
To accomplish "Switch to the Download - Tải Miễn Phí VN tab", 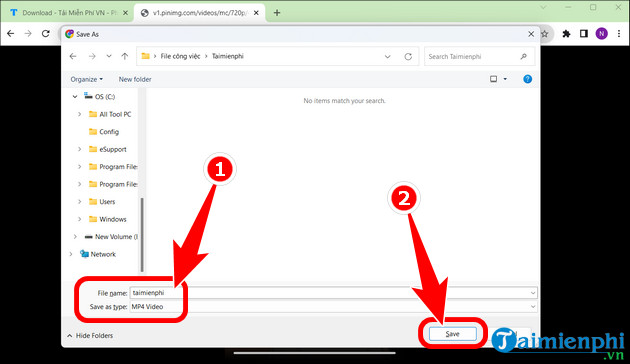I will click(x=68, y=13).
